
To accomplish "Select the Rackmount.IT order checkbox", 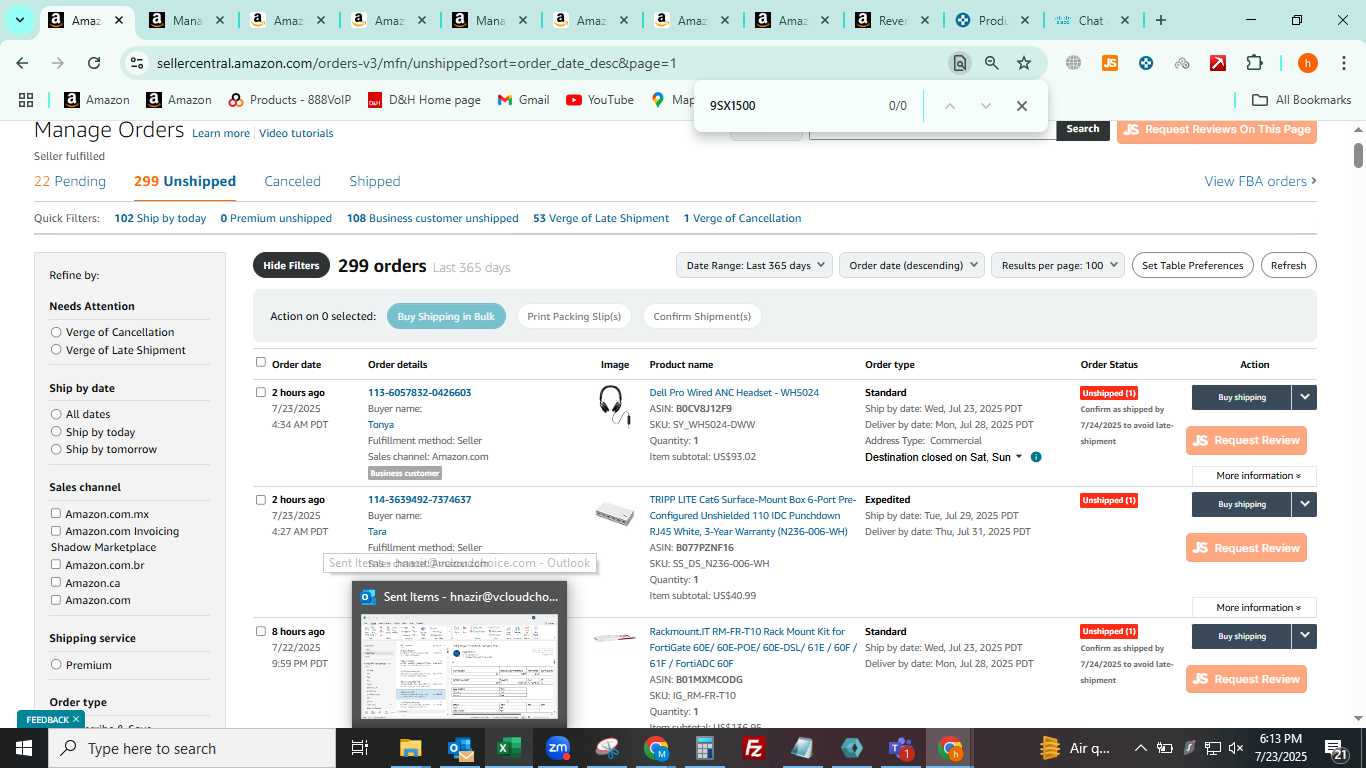I will click(x=261, y=631).
